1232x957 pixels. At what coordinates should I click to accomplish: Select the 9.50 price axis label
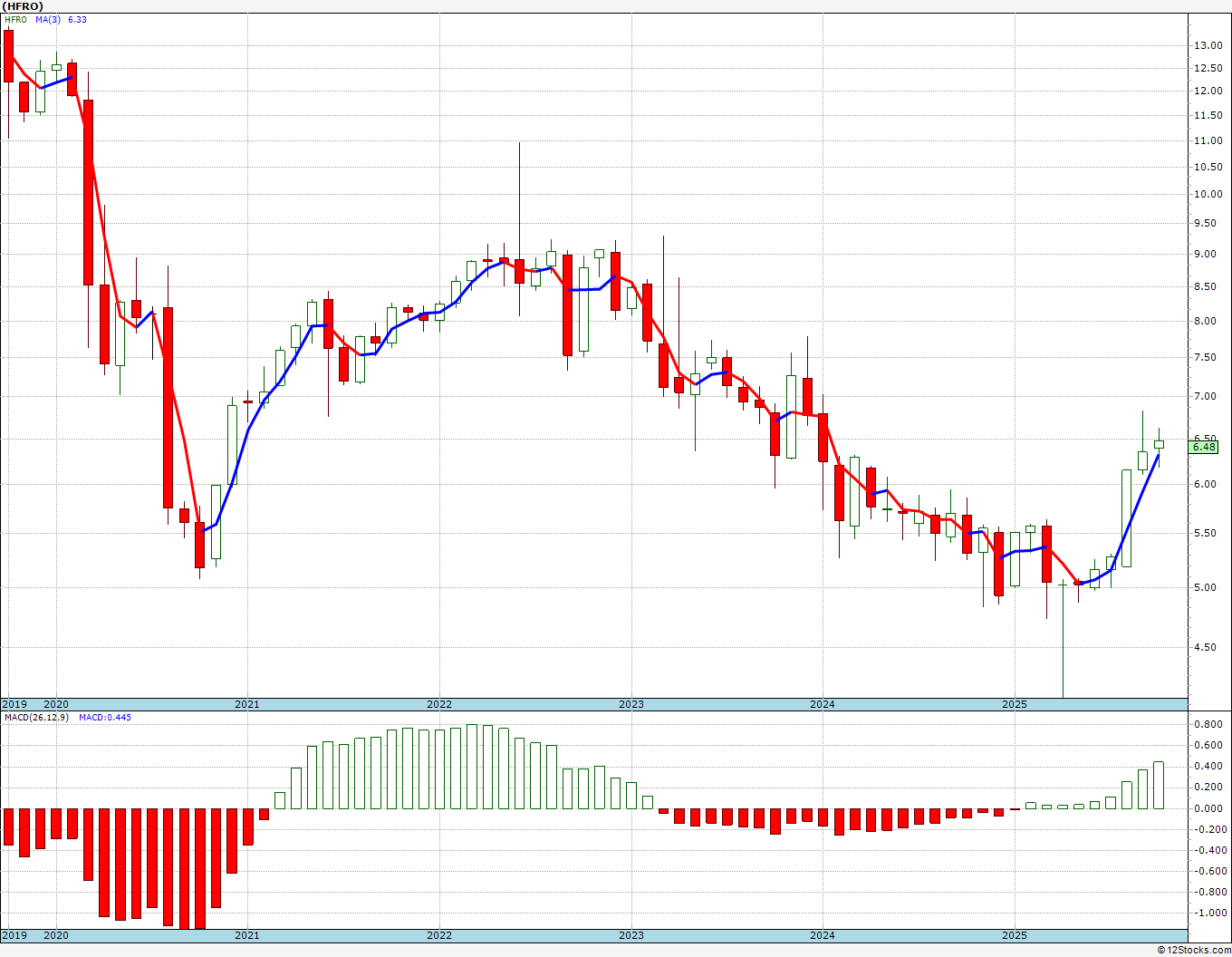coord(1206,223)
